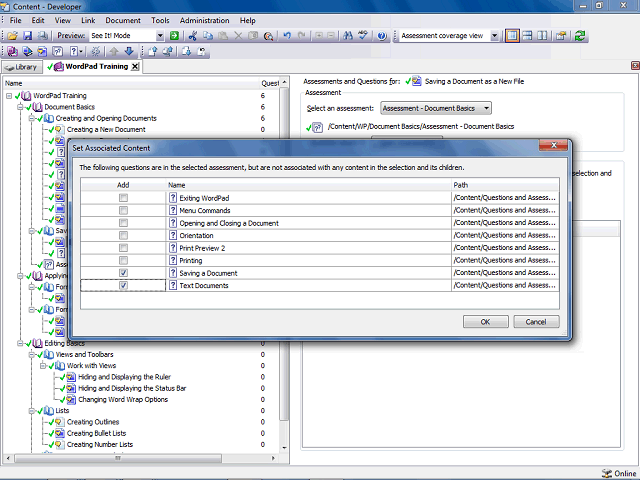
Task: Click Cancel in Set Associated Content dialog
Action: point(536,322)
